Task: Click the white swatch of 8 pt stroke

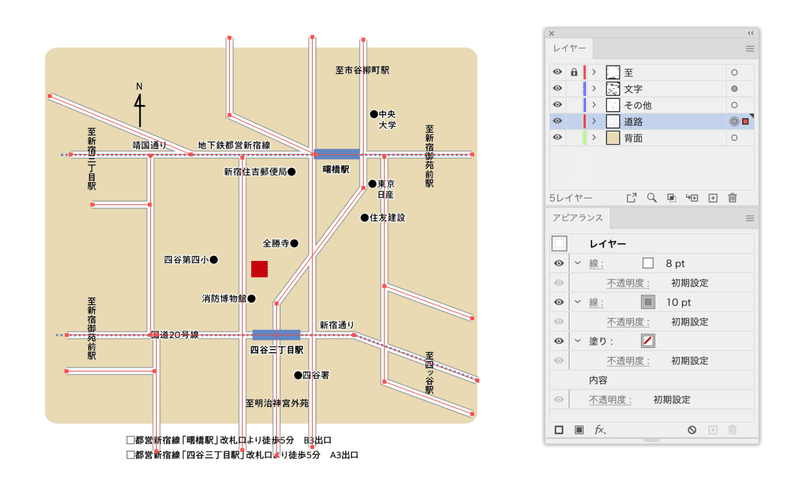Action: (647, 263)
